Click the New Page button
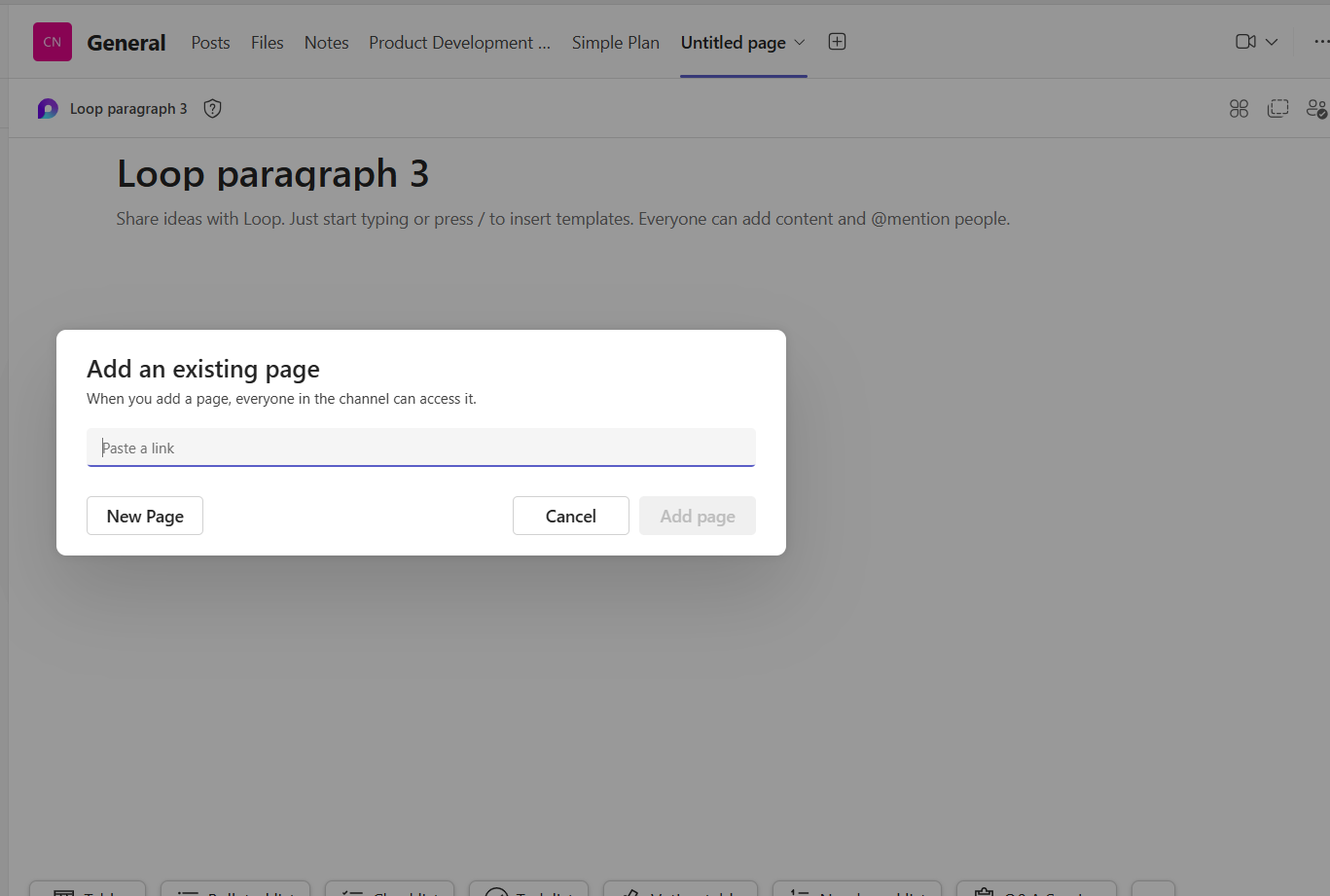 (x=145, y=516)
